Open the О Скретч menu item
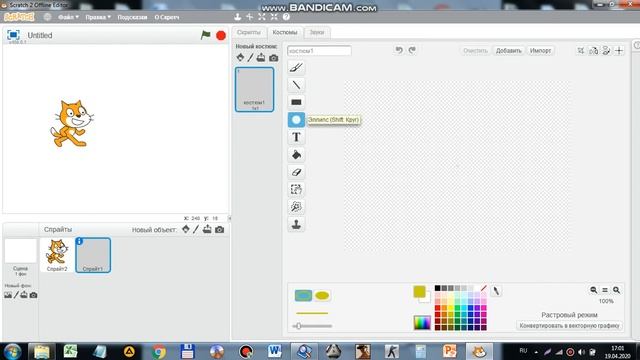This screenshot has height=360, width=640. coord(167,17)
